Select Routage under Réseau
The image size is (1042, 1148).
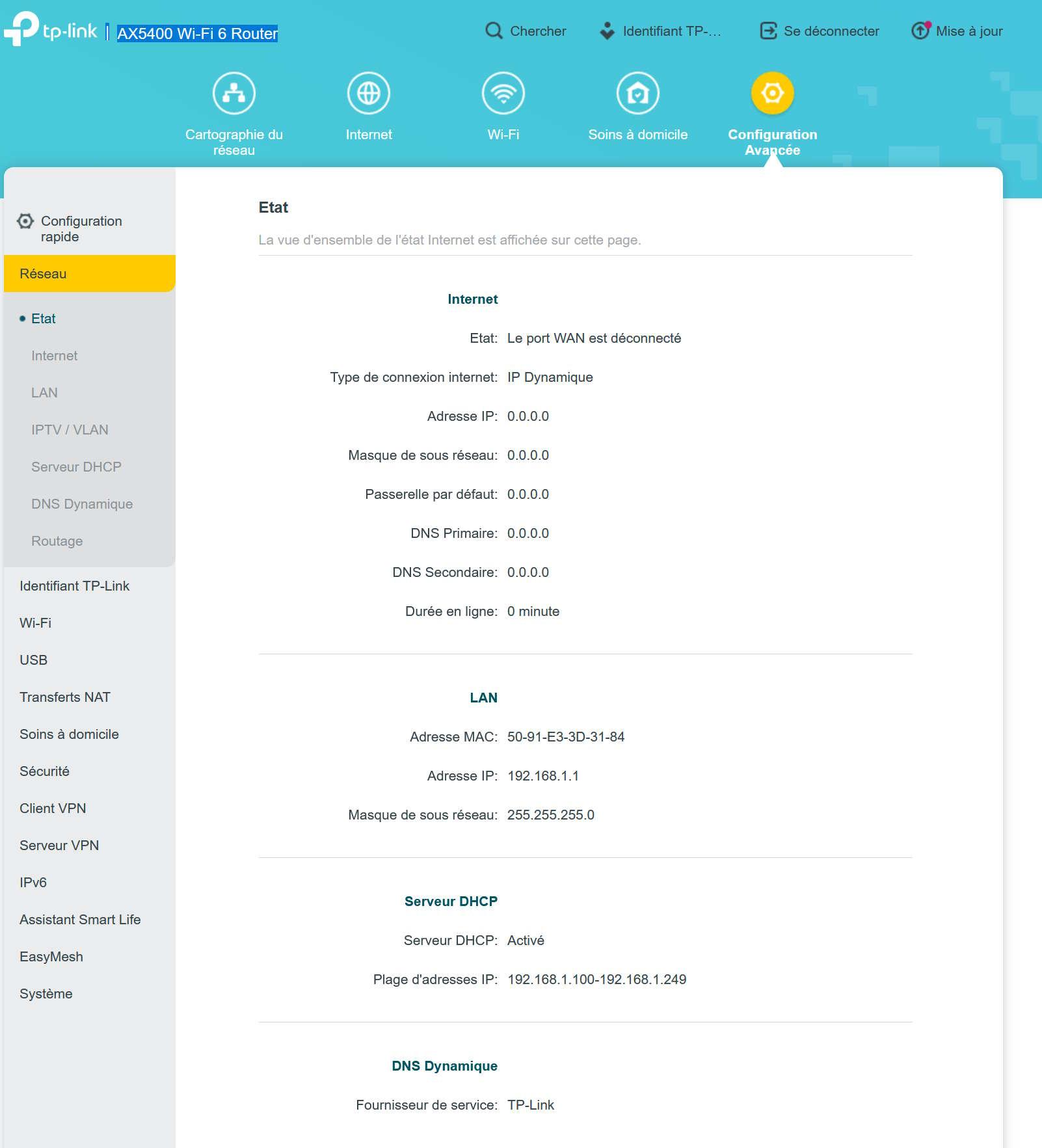(x=57, y=541)
